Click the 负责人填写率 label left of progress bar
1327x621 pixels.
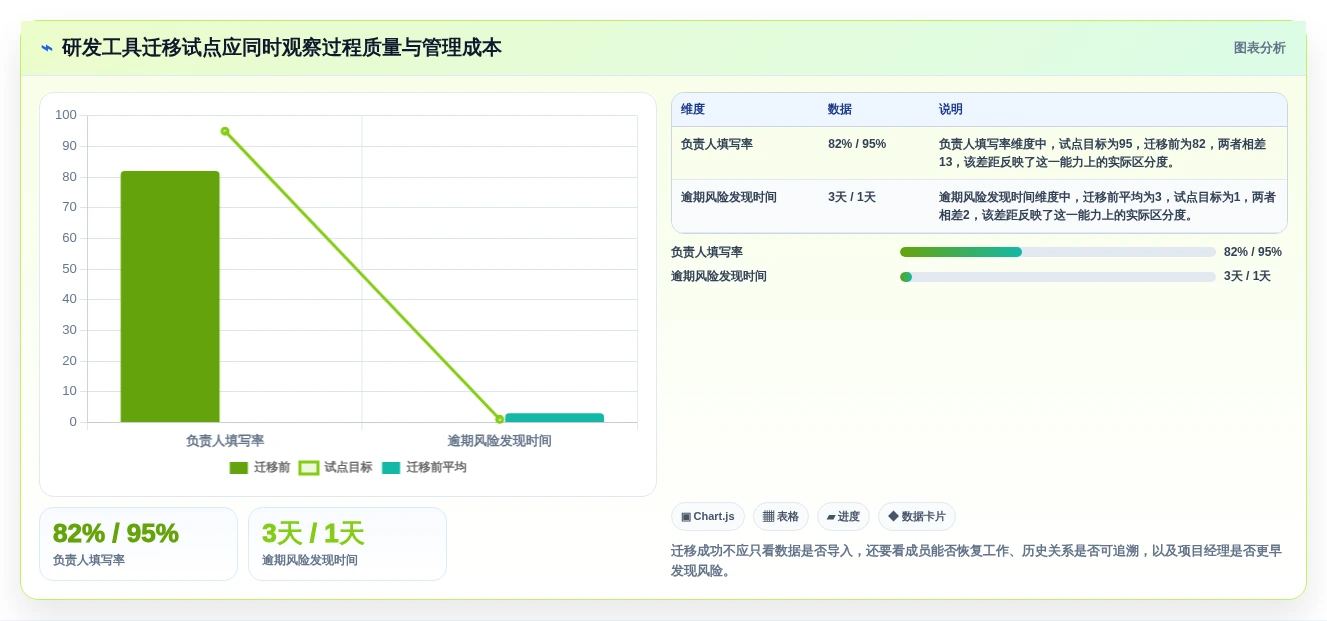[707, 252]
